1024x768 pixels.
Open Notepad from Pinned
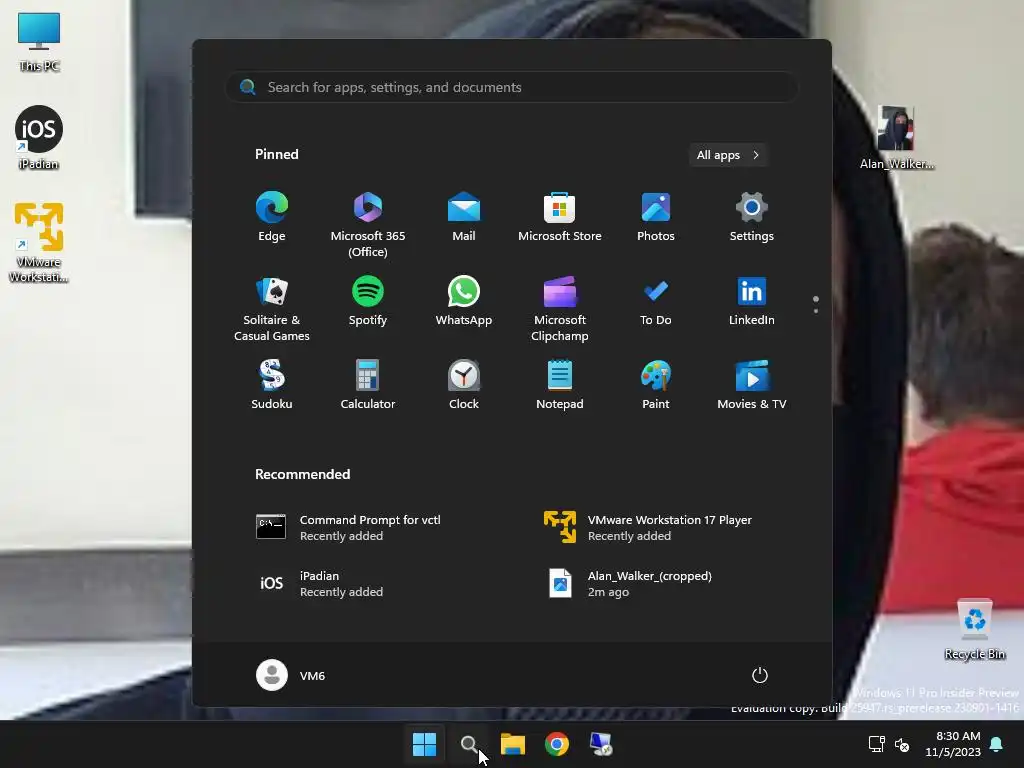point(560,385)
